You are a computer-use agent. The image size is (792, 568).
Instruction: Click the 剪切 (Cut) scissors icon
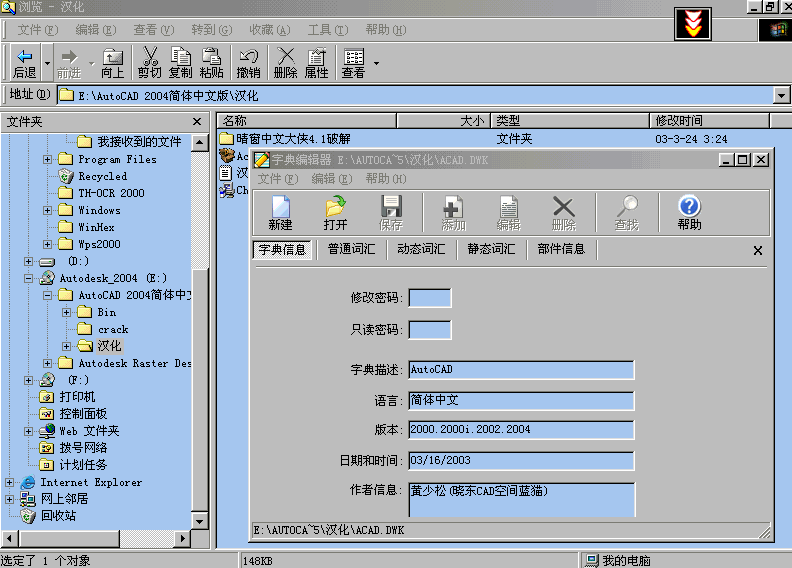pyautogui.click(x=150, y=63)
